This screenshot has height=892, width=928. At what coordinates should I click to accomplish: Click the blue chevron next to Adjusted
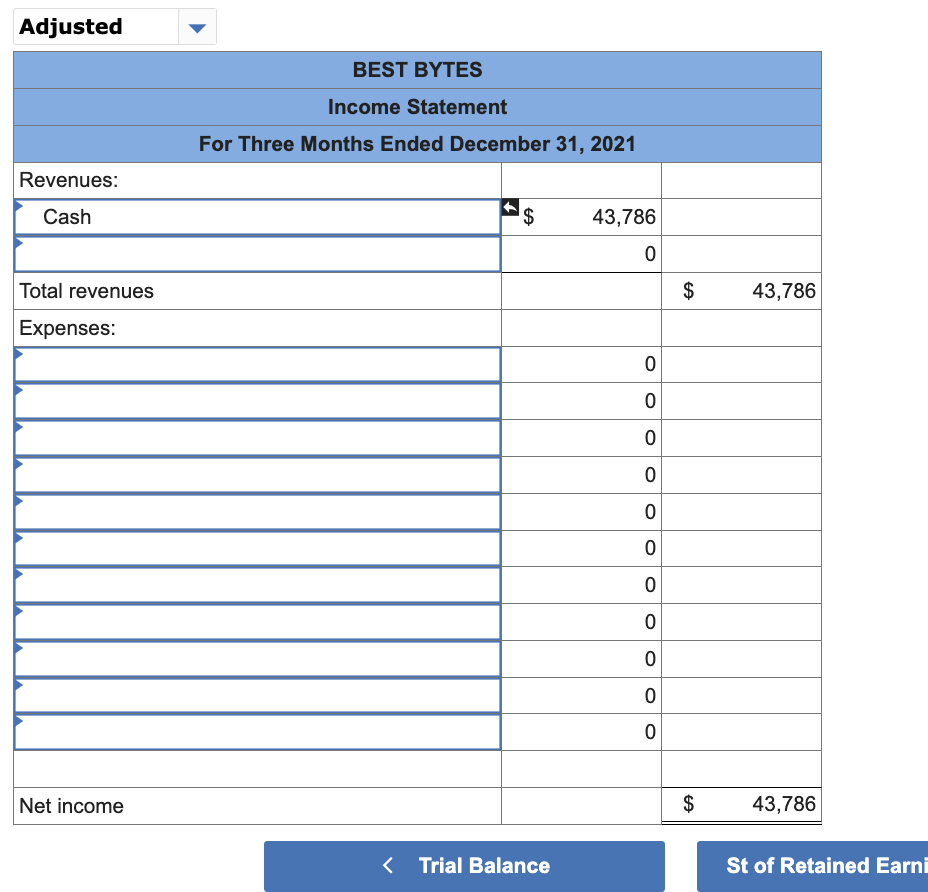point(196,26)
